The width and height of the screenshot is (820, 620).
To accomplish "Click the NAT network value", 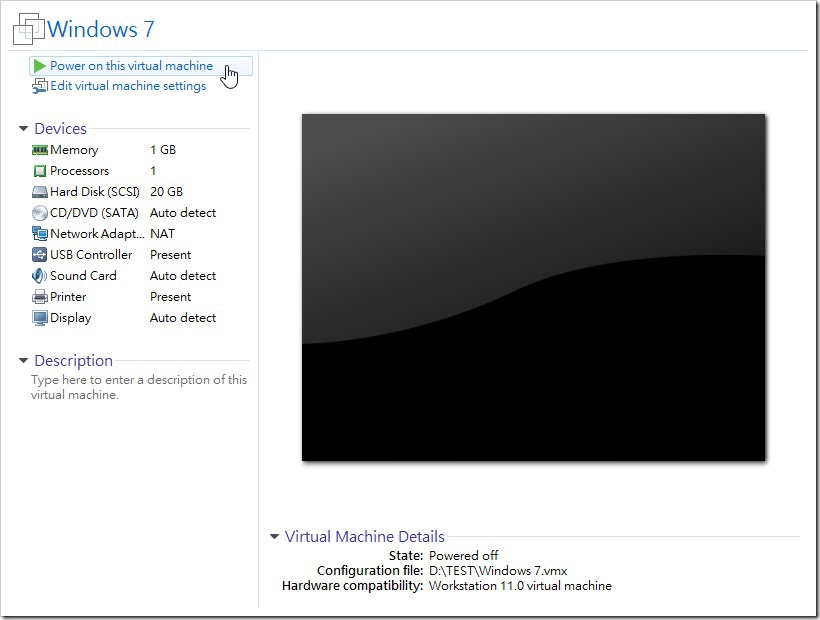I will [x=162, y=234].
